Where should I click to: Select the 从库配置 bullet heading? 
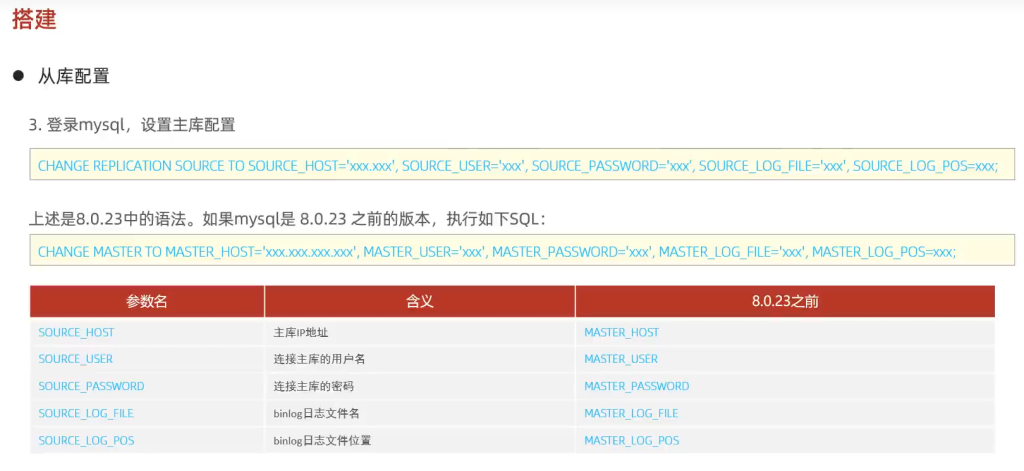pos(73,76)
